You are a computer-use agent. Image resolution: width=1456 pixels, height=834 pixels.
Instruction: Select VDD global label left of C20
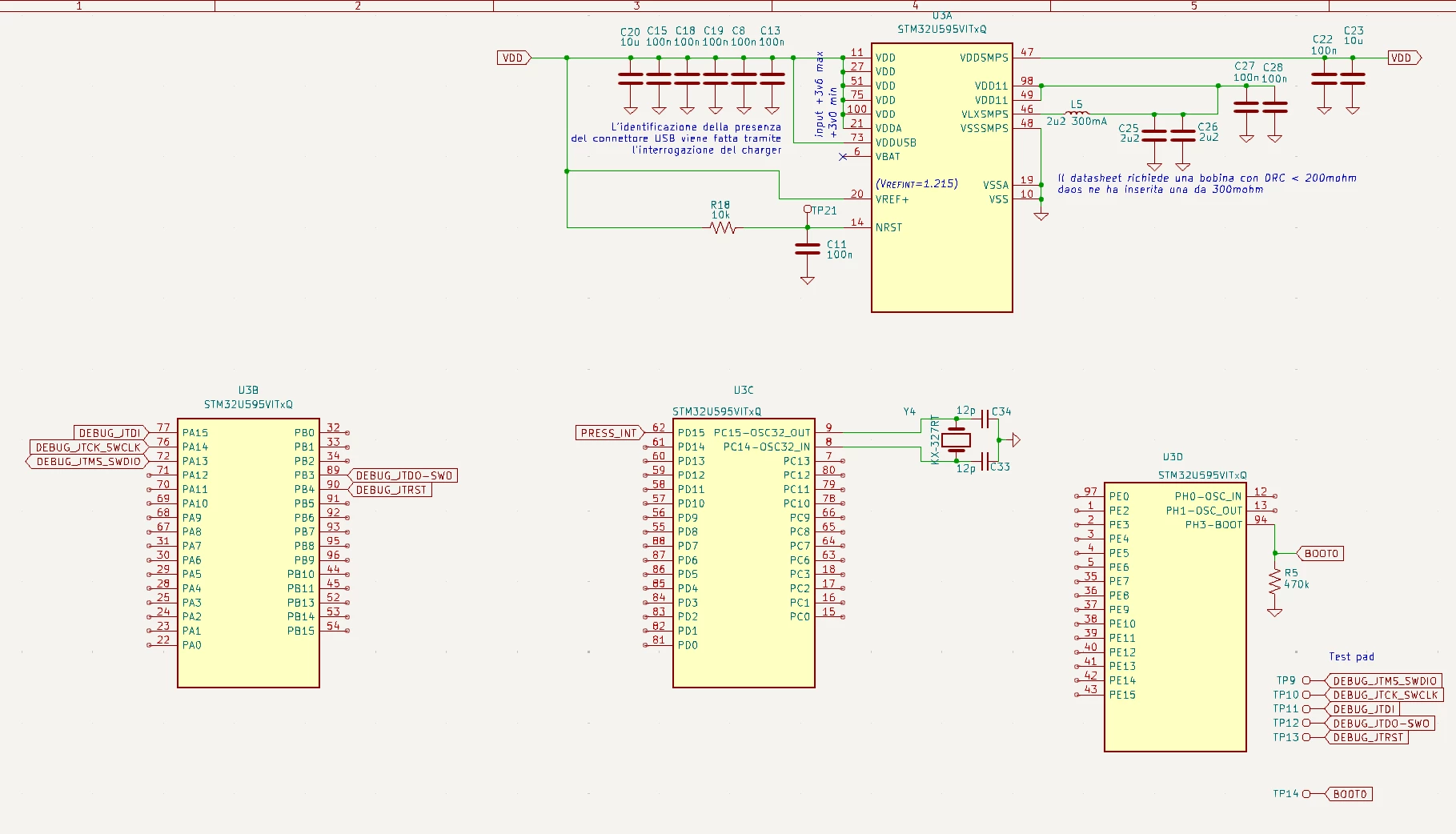[514, 58]
